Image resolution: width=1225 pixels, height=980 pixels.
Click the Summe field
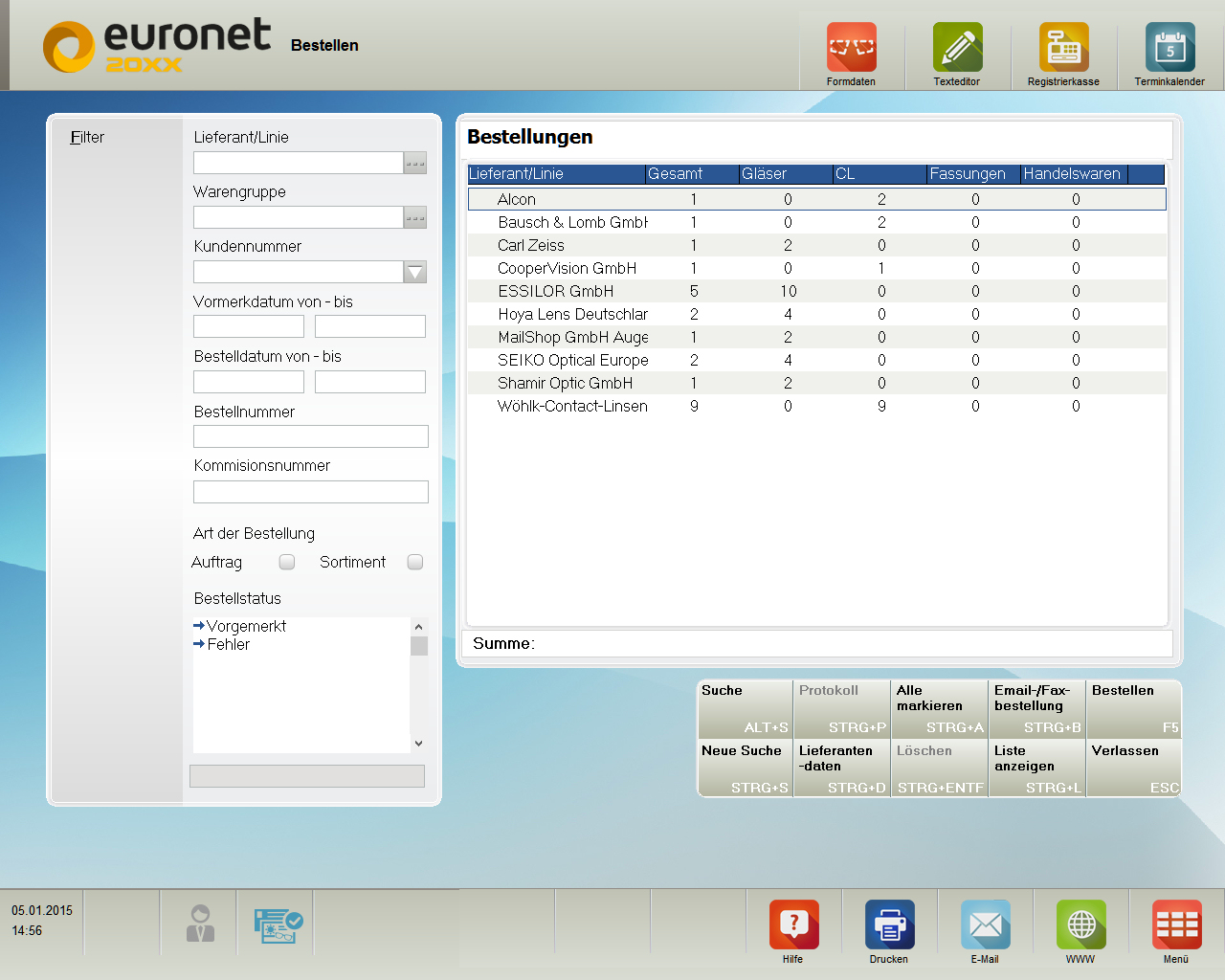[x=817, y=643]
